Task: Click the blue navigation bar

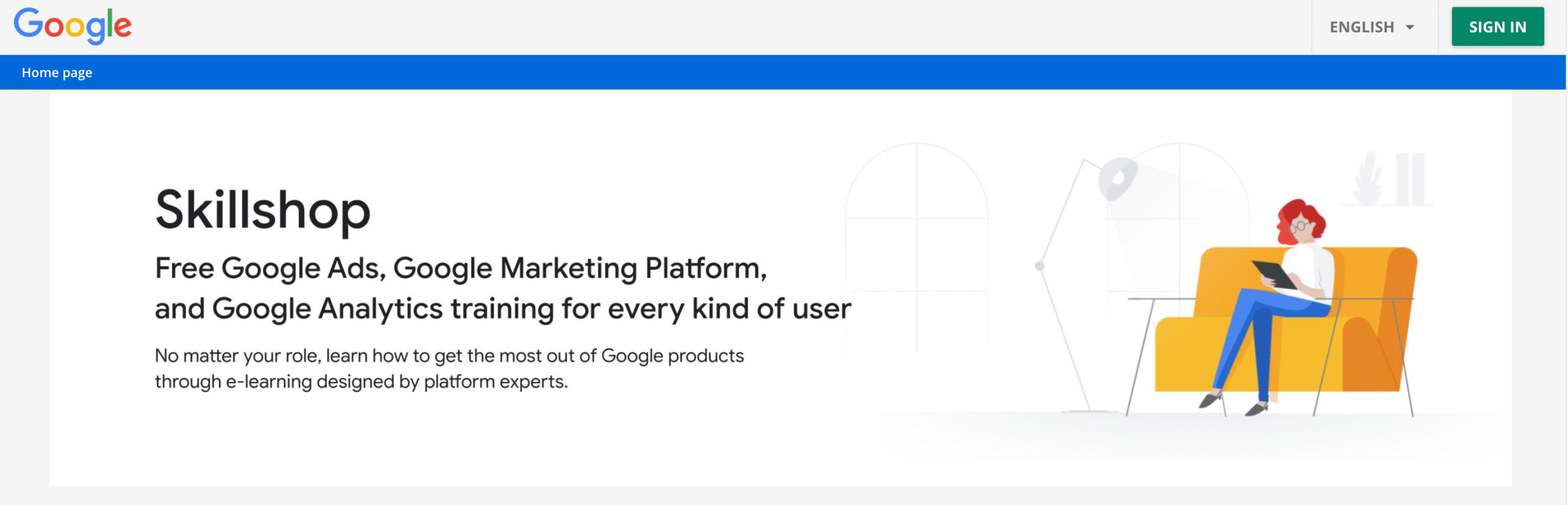Action: [x=784, y=72]
